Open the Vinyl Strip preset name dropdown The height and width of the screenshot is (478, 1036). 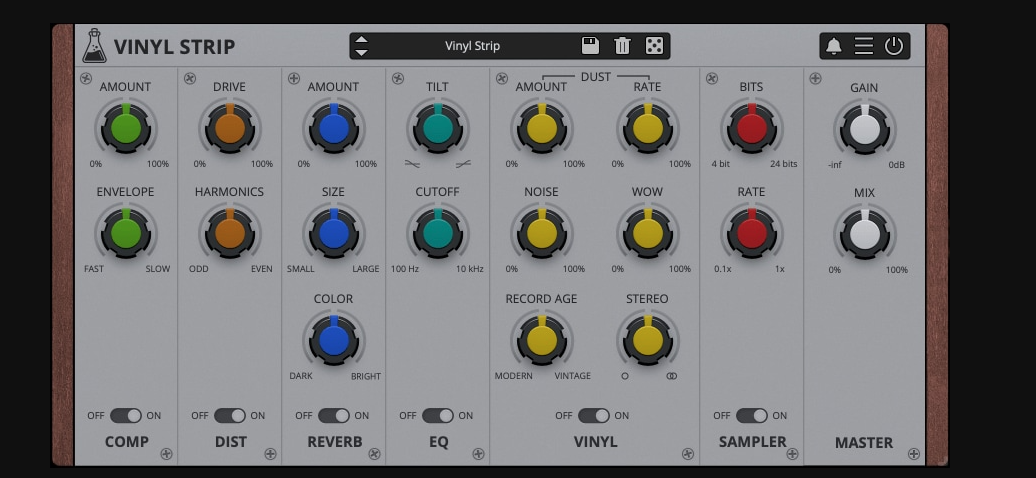(x=472, y=46)
